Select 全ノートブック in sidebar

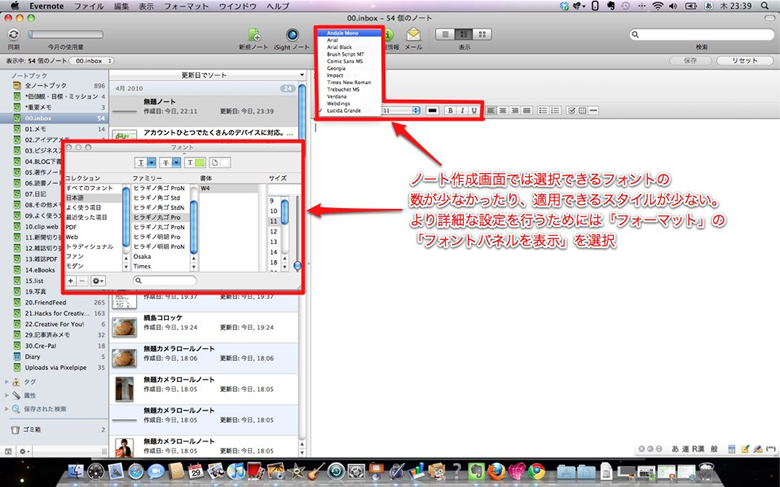click(54, 86)
